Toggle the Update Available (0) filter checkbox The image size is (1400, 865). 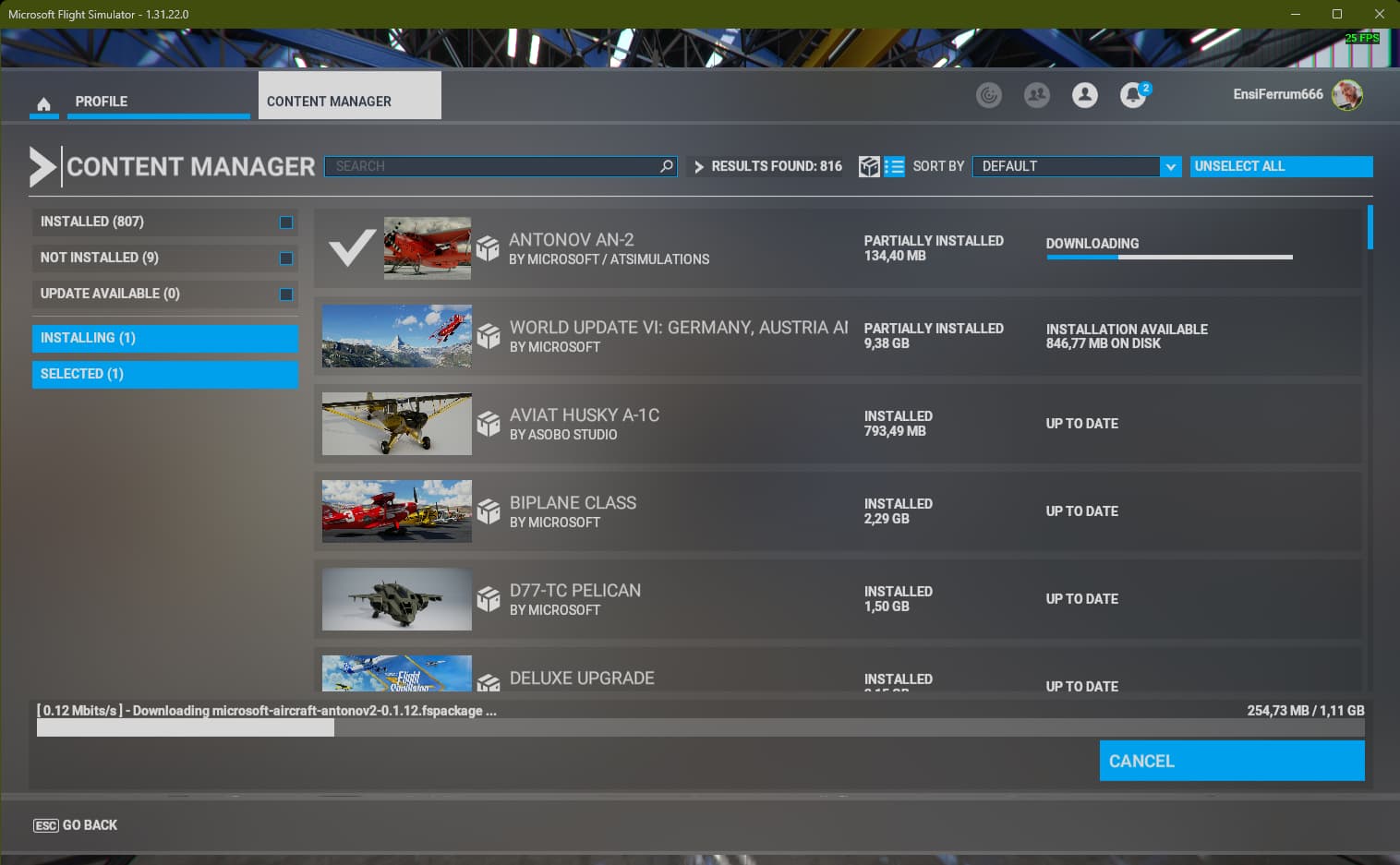tap(286, 294)
